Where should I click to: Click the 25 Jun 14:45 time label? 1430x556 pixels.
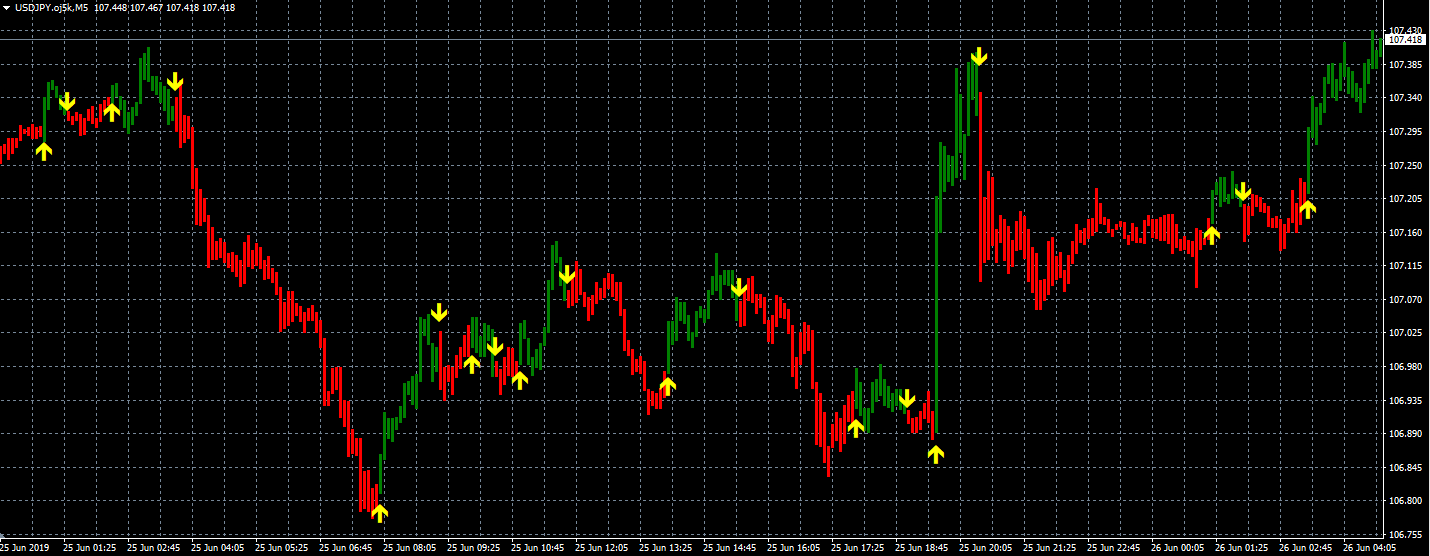(730, 548)
